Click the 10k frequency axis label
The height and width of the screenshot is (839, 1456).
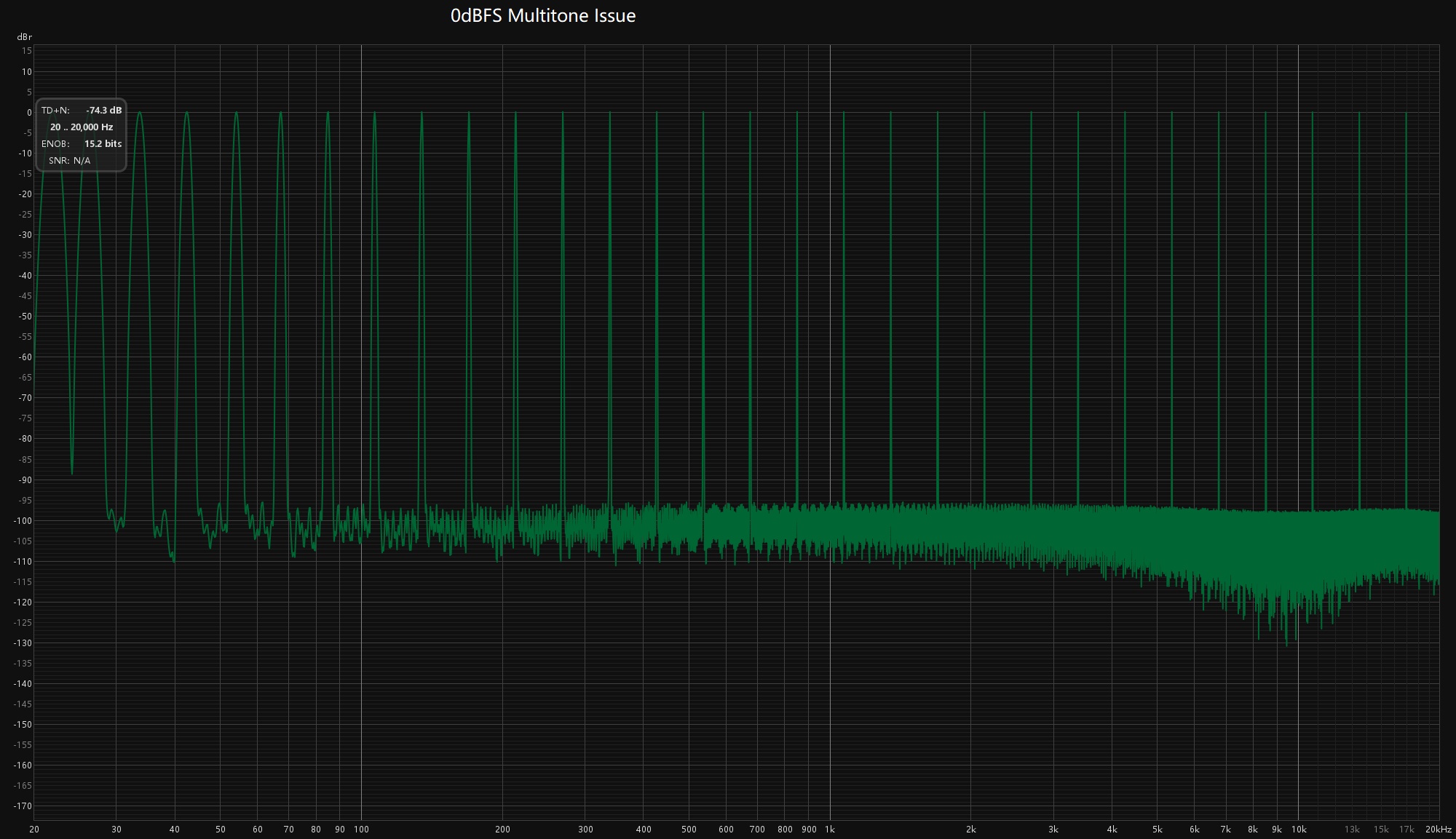(1299, 830)
